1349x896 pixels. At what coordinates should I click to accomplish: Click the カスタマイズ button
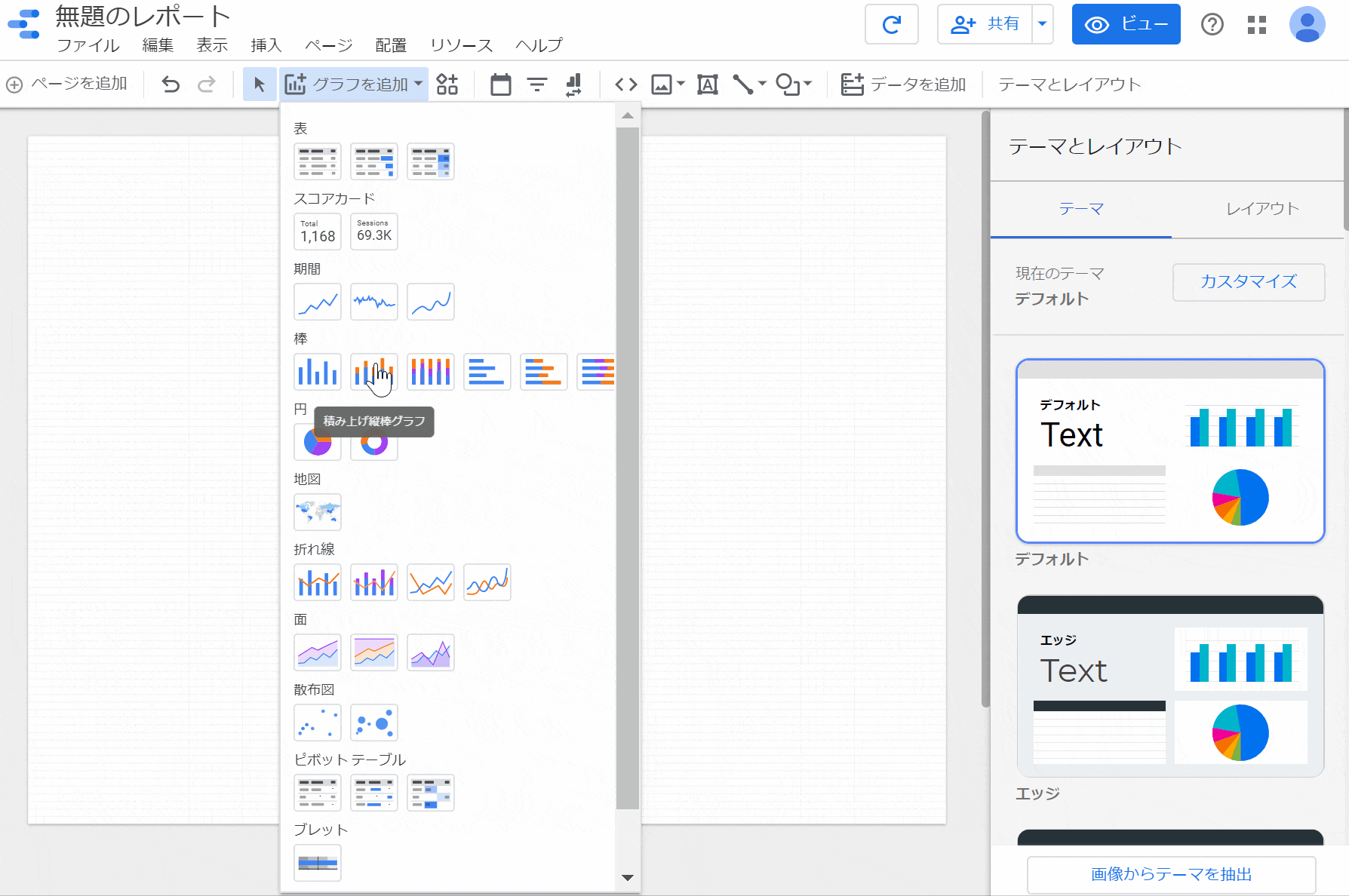click(1248, 282)
